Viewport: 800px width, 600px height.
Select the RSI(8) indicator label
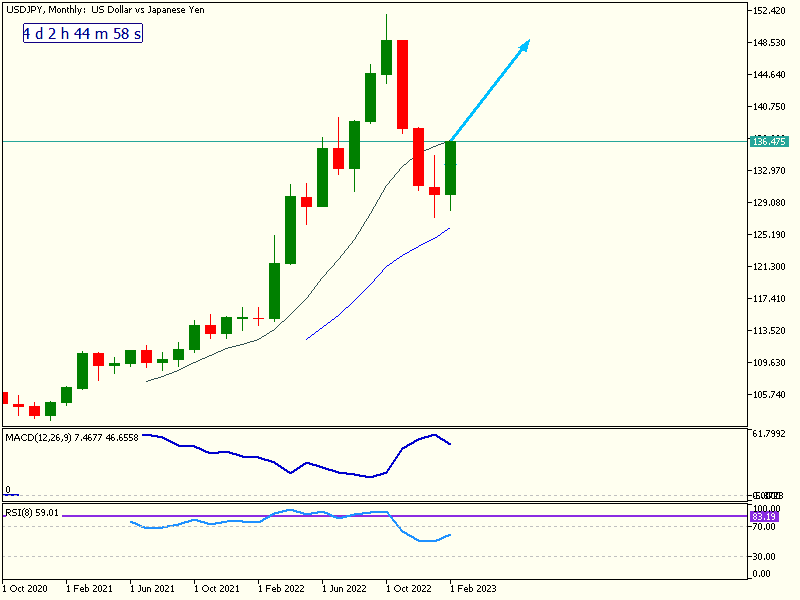(32, 513)
